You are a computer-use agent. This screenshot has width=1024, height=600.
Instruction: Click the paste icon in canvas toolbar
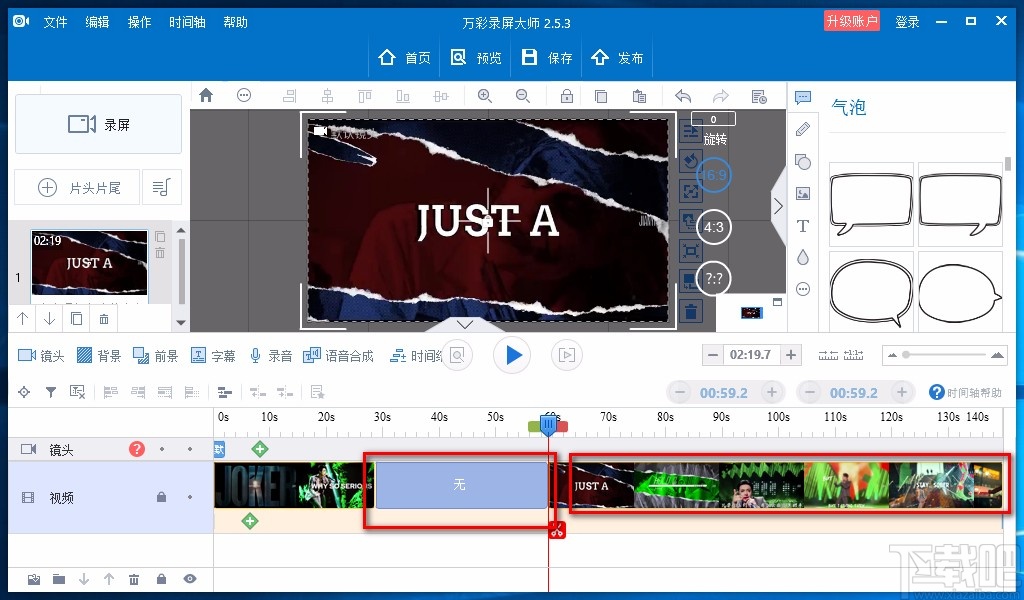pos(639,96)
